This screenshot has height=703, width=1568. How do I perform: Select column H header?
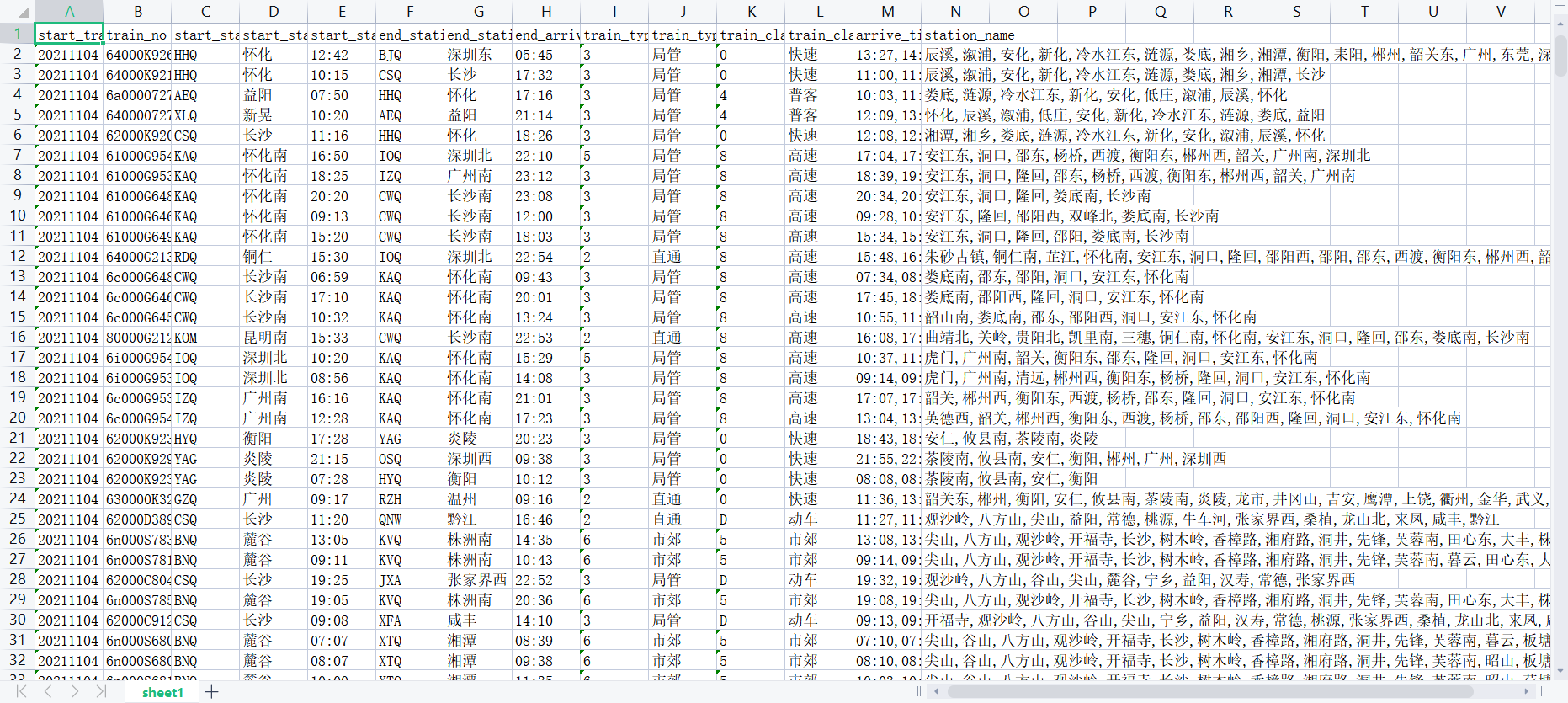[x=546, y=12]
